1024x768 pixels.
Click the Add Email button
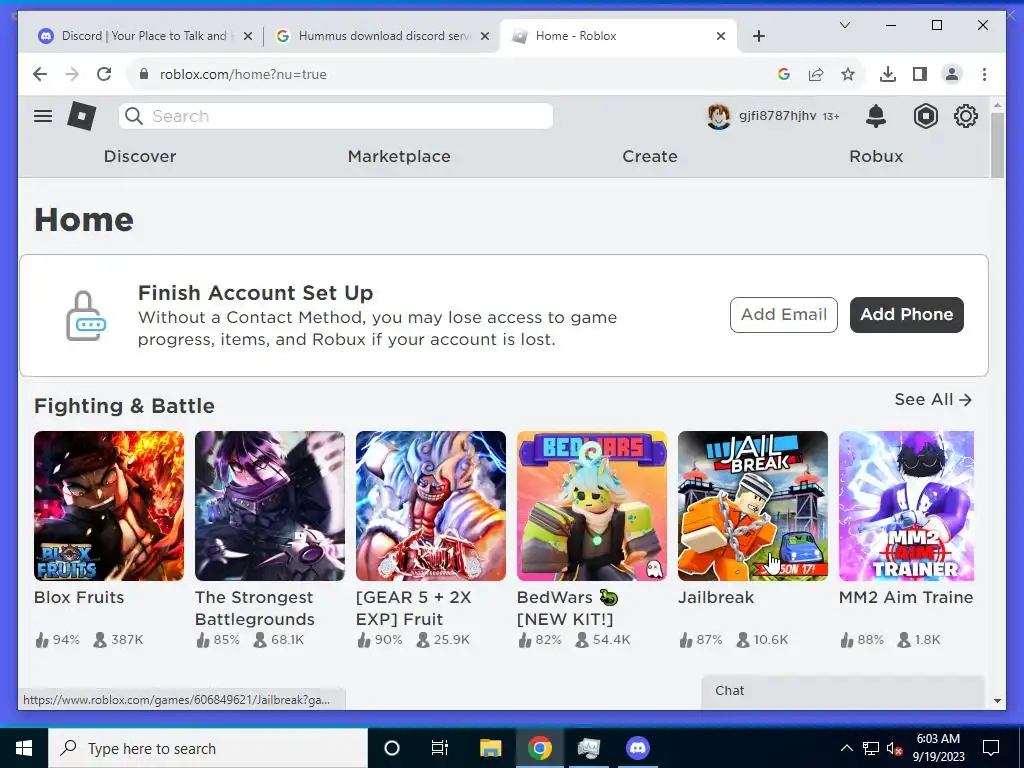point(784,315)
